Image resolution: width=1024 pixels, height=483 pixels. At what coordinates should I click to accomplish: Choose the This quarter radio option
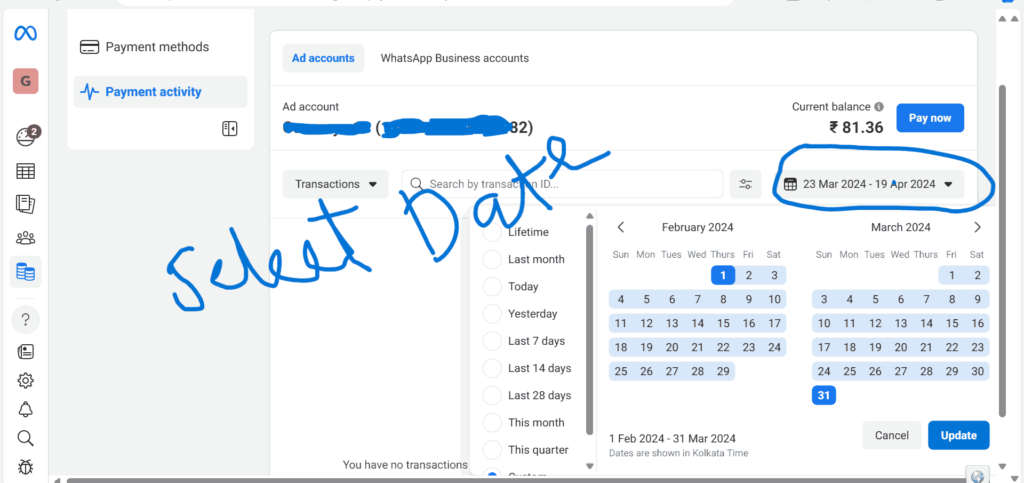tap(492, 450)
